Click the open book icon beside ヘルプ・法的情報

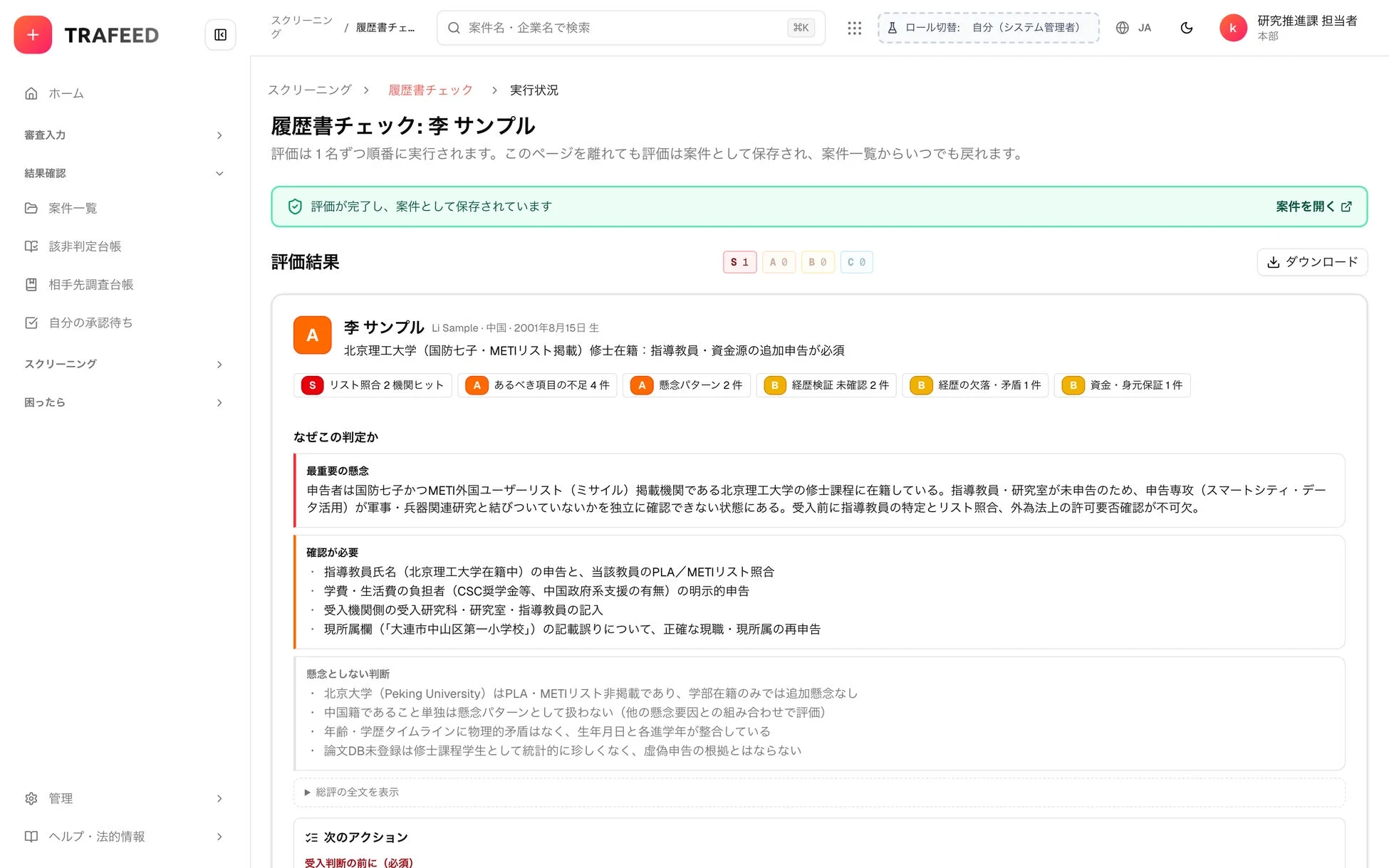click(31, 837)
